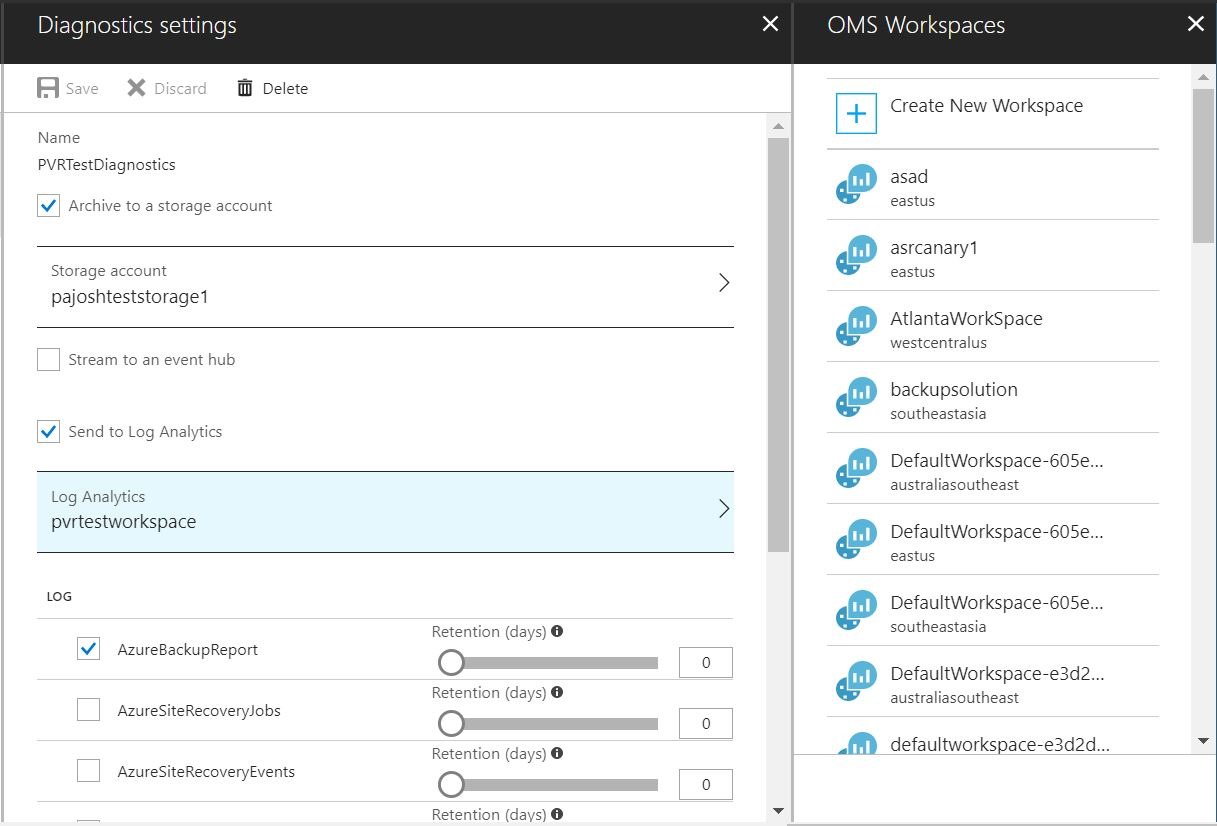
Task: Click the info icon beside AzureBackupReport retention
Action: 558,631
